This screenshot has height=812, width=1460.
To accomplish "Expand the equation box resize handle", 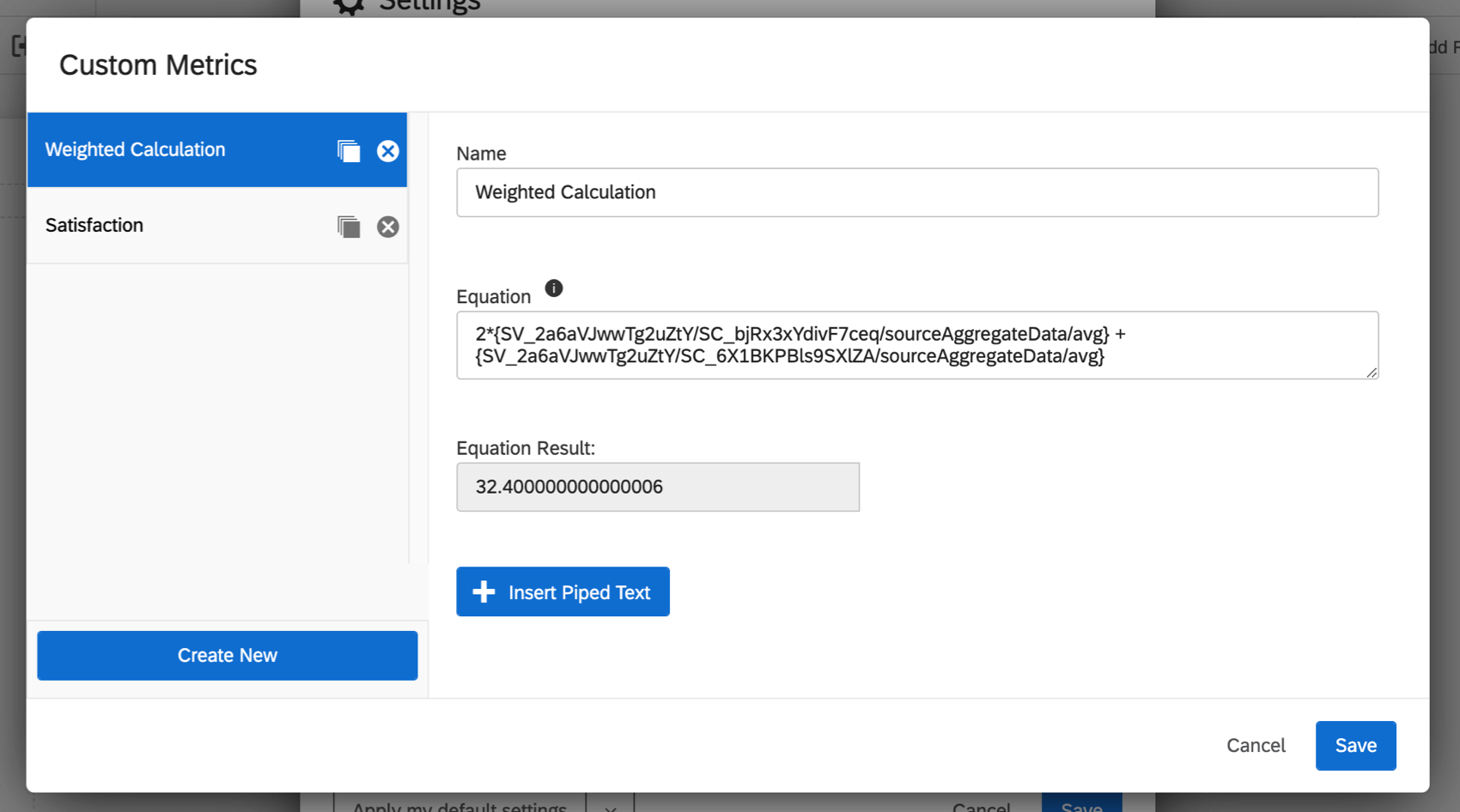I will point(1372,373).
